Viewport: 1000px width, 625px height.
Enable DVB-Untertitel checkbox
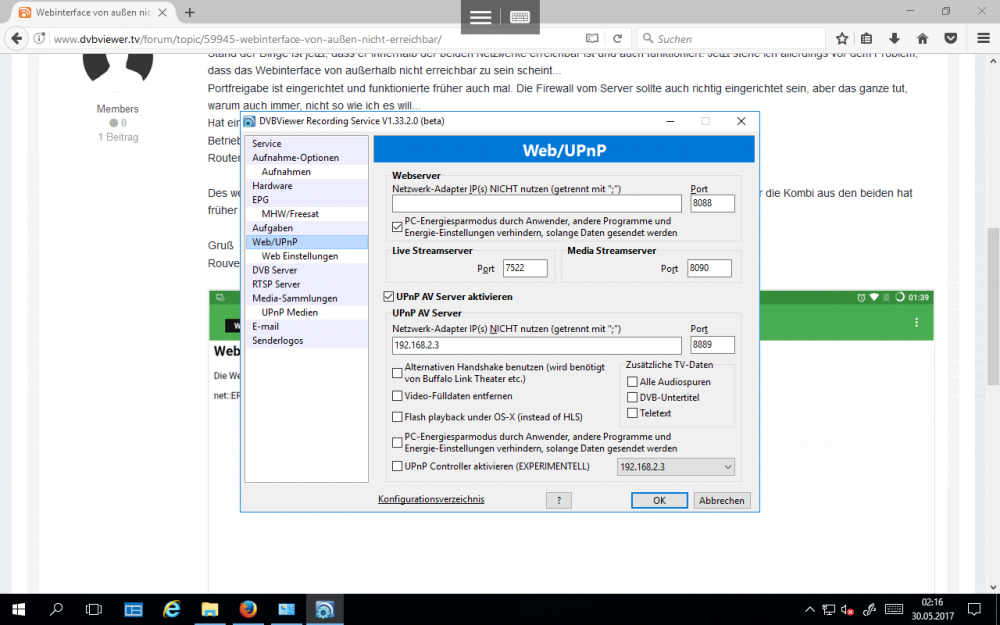(632, 397)
